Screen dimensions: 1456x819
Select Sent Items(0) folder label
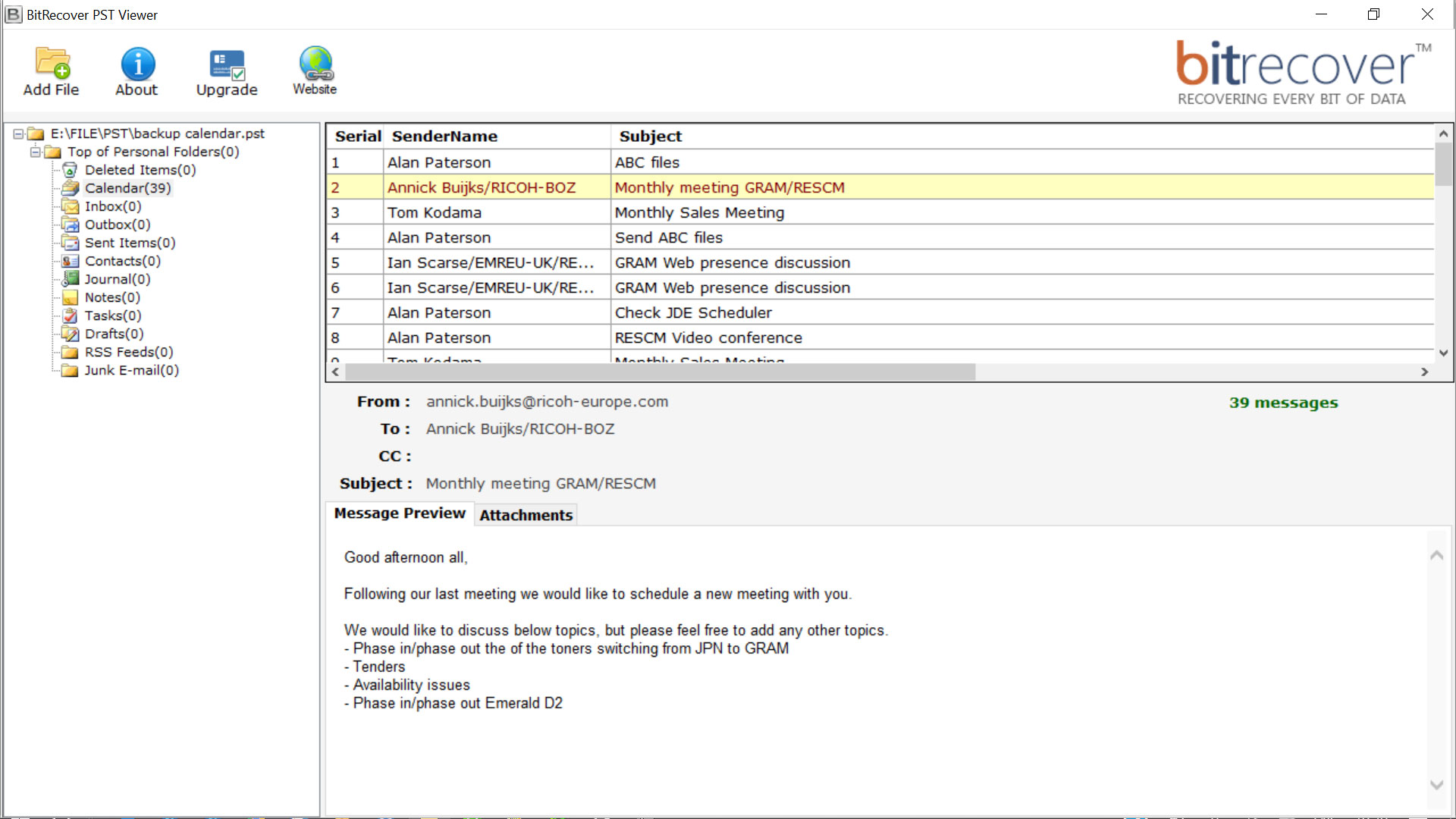coord(130,243)
